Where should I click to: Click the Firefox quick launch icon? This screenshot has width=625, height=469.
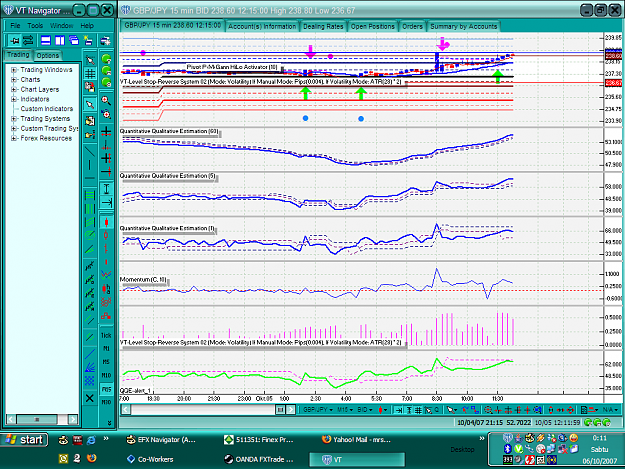tap(91, 458)
